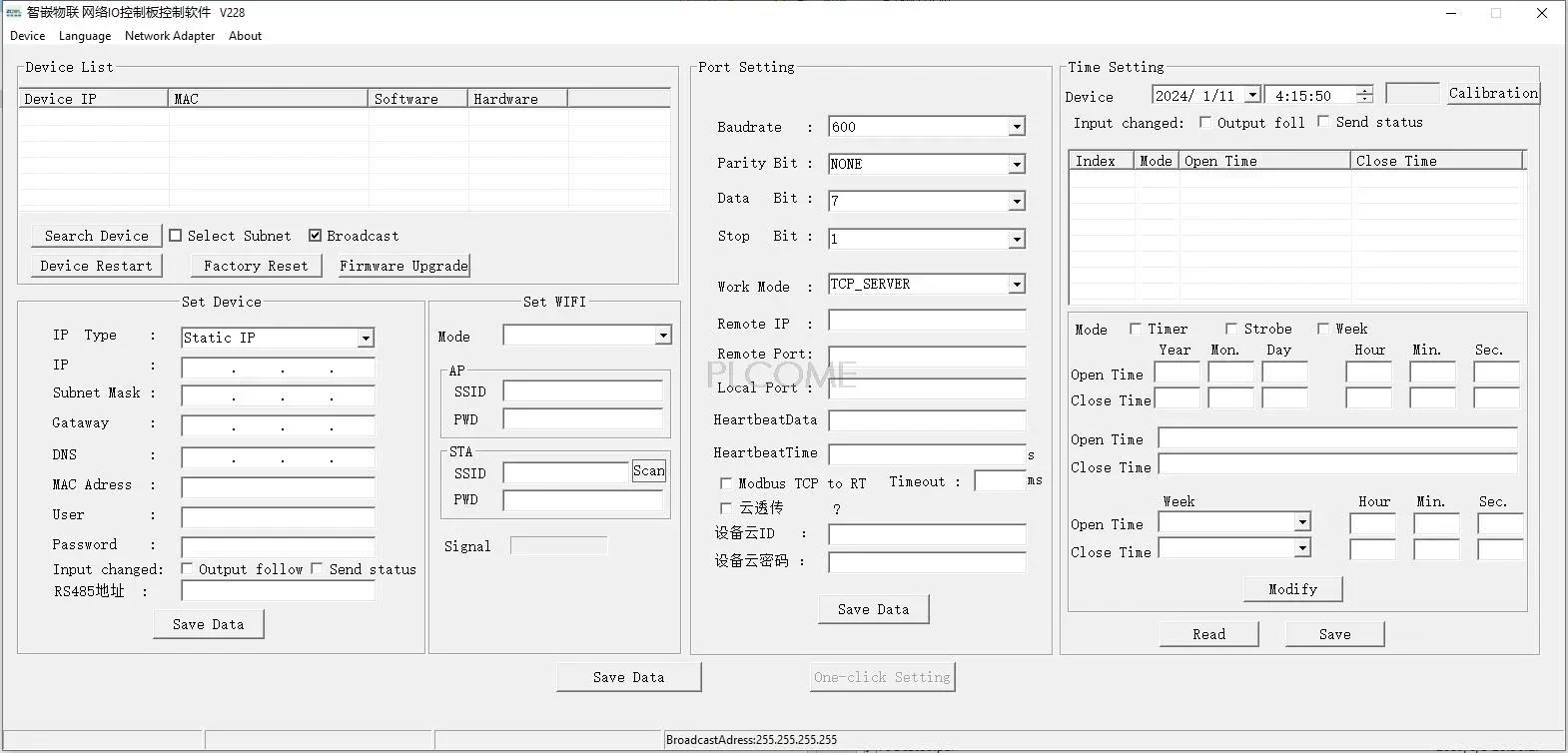
Task: Expand the Baudrate dropdown
Action: 1016,127
